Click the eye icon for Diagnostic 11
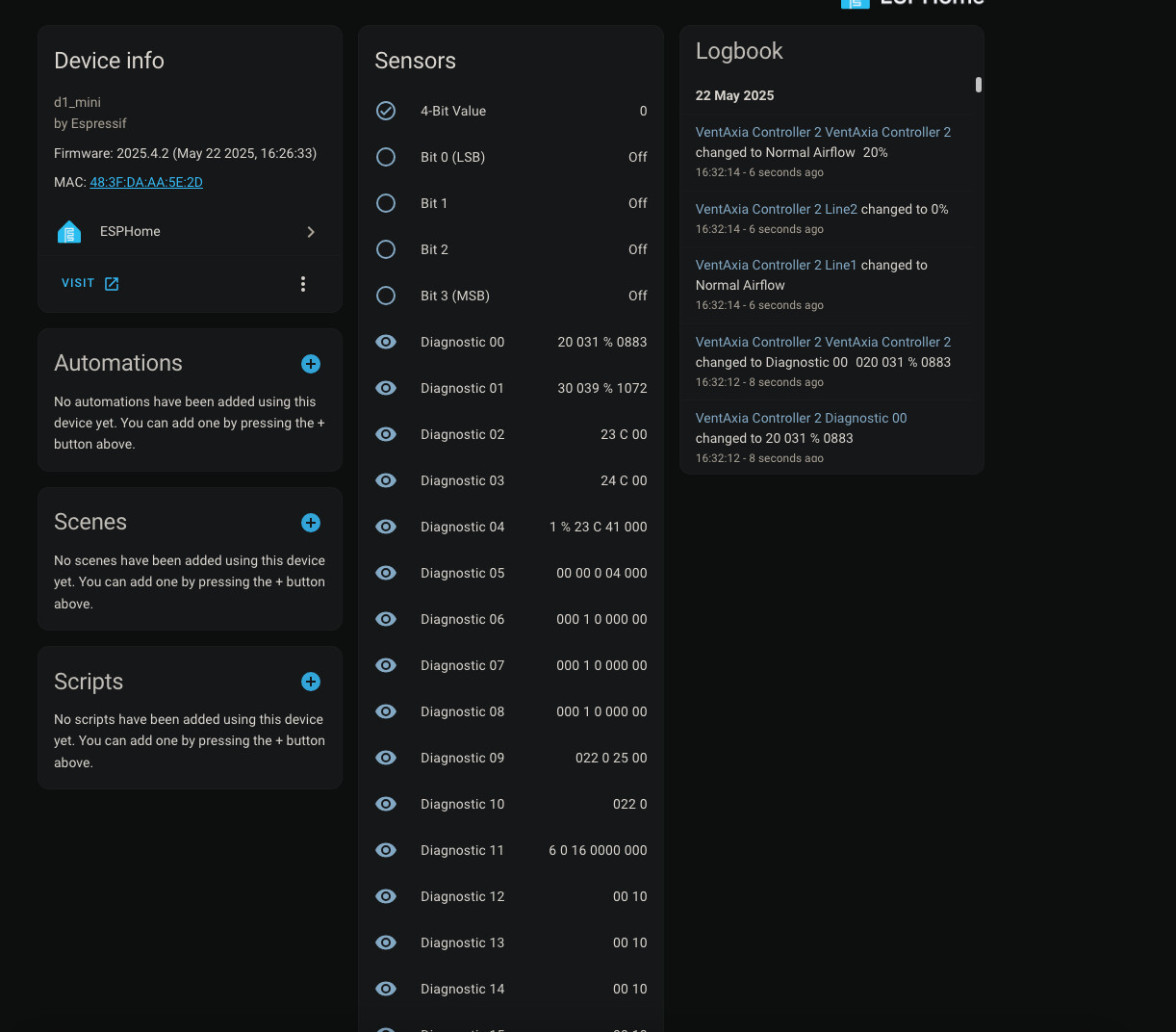The width and height of the screenshot is (1176, 1032). (386, 850)
